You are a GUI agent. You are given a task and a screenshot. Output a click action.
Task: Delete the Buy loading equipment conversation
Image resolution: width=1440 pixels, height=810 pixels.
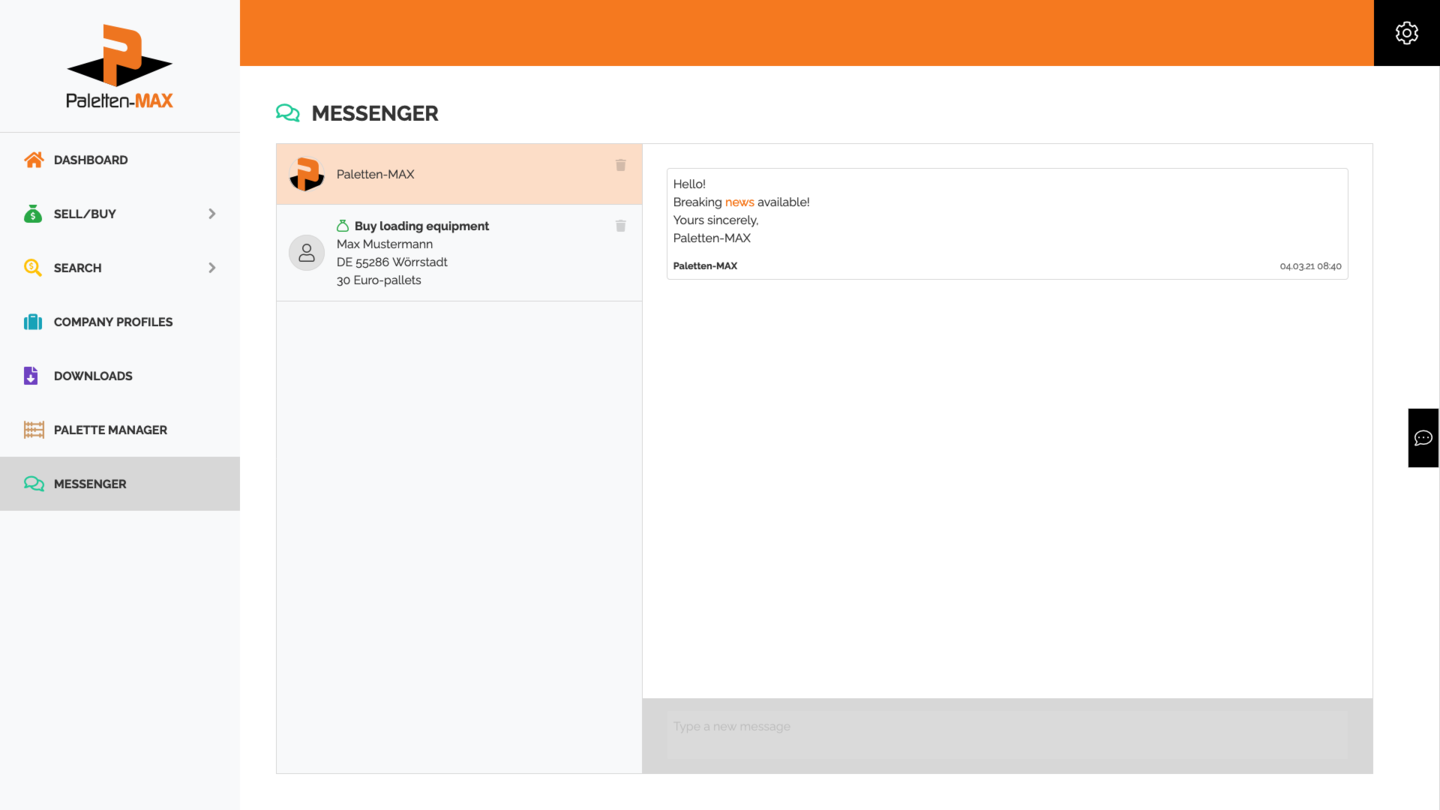pyautogui.click(x=620, y=226)
